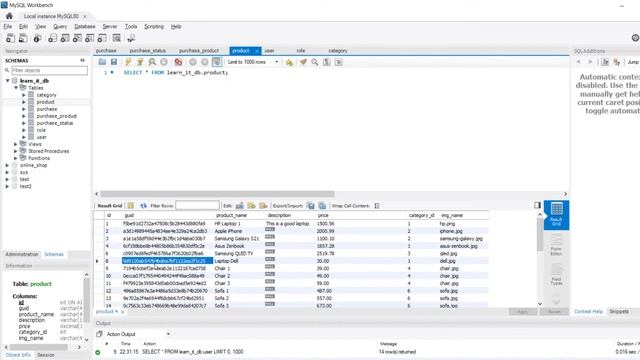Switch to the Session tab
The width and height of the screenshot is (640, 360).
point(46,355)
